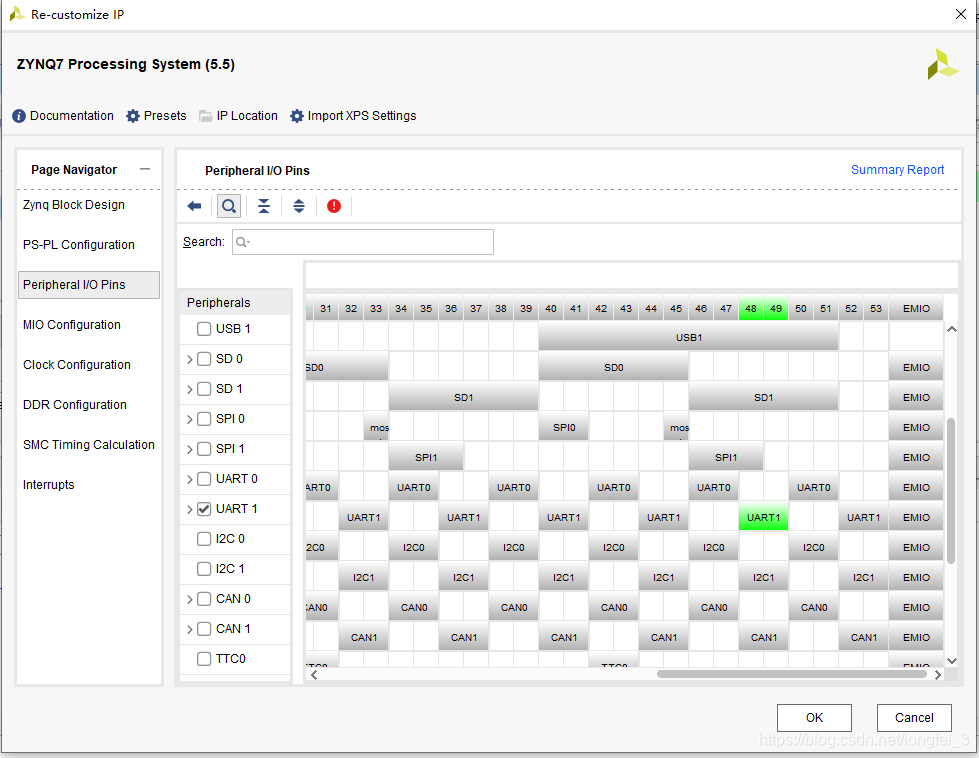Enable the TTC0 checkbox
This screenshot has height=758, width=979.
(x=204, y=659)
